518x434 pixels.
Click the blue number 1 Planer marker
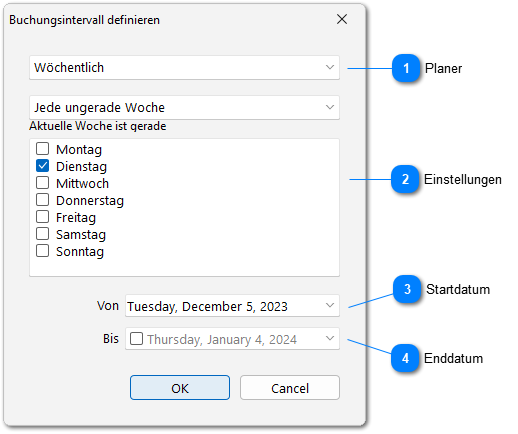[406, 68]
